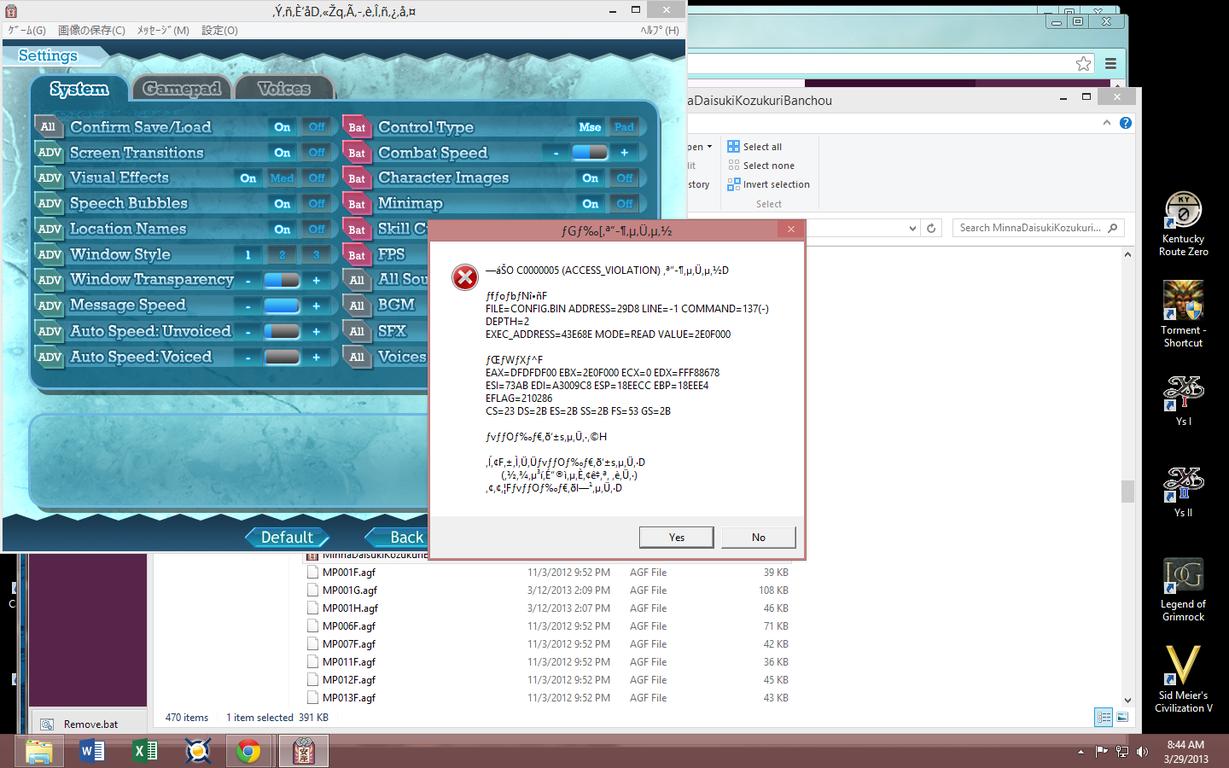Open File Explorer from the taskbar

coord(39,751)
